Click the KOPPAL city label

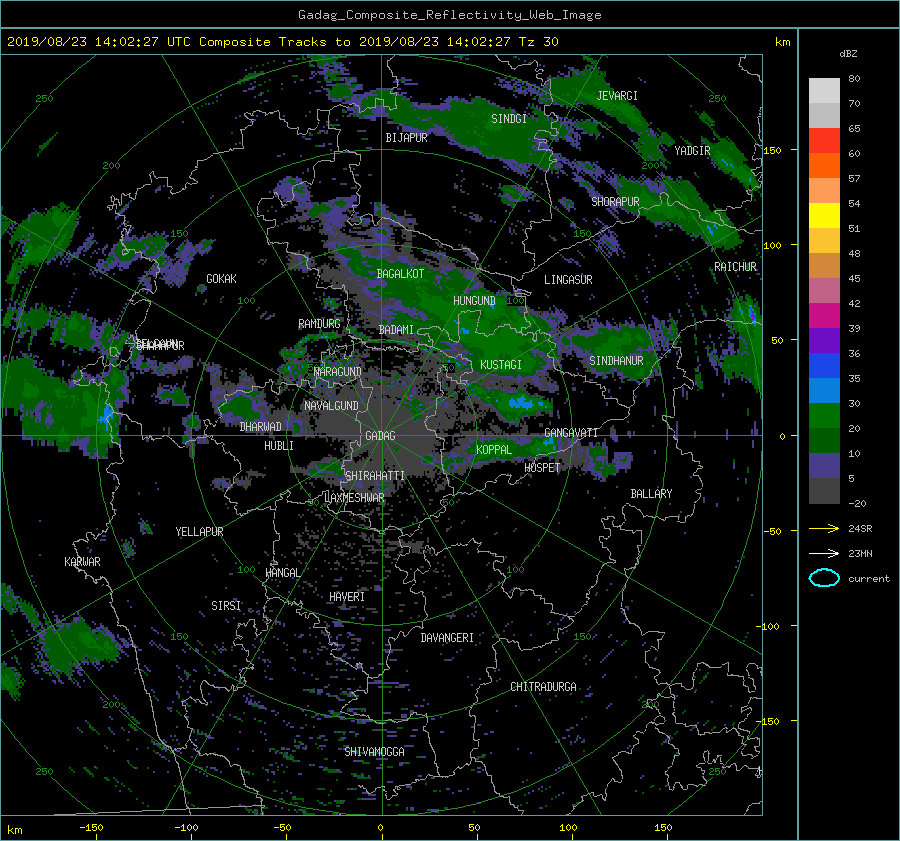pyautogui.click(x=494, y=450)
